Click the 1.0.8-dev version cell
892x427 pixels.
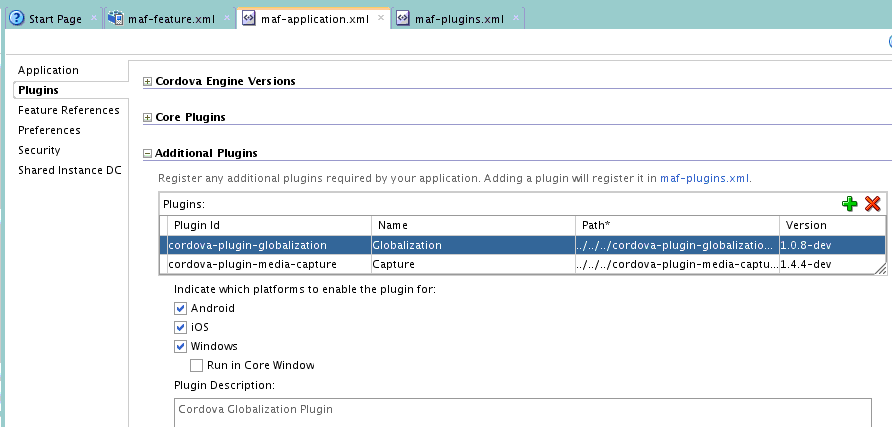click(832, 245)
